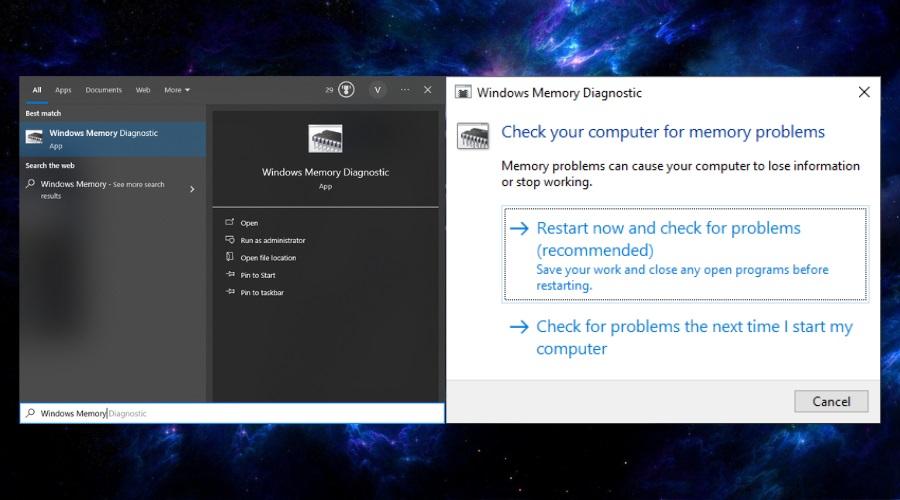Open the three-dot options menu in search
The width and height of the screenshot is (900, 500).
[405, 90]
